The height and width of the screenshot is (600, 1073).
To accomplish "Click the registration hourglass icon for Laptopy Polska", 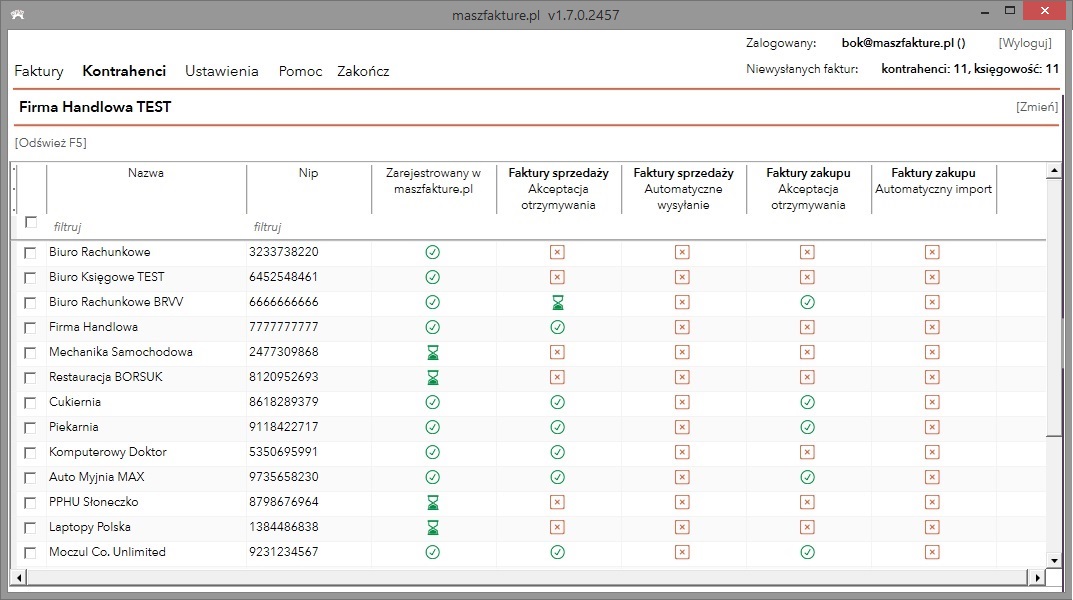I will click(x=432, y=527).
